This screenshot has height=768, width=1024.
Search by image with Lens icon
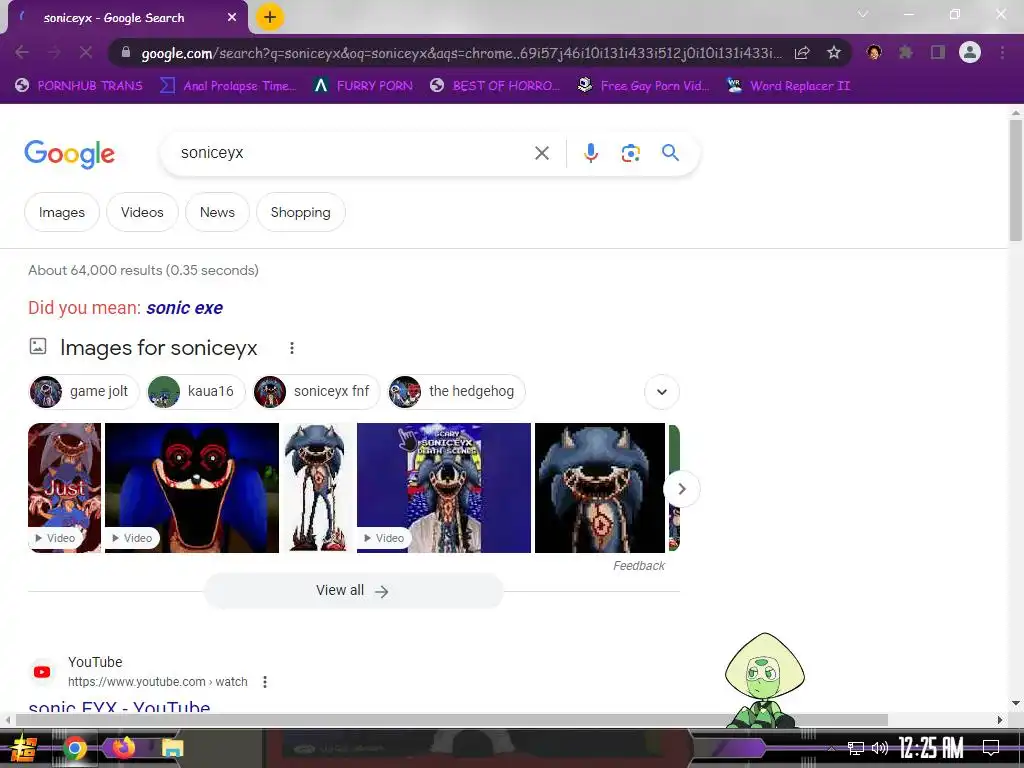630,153
